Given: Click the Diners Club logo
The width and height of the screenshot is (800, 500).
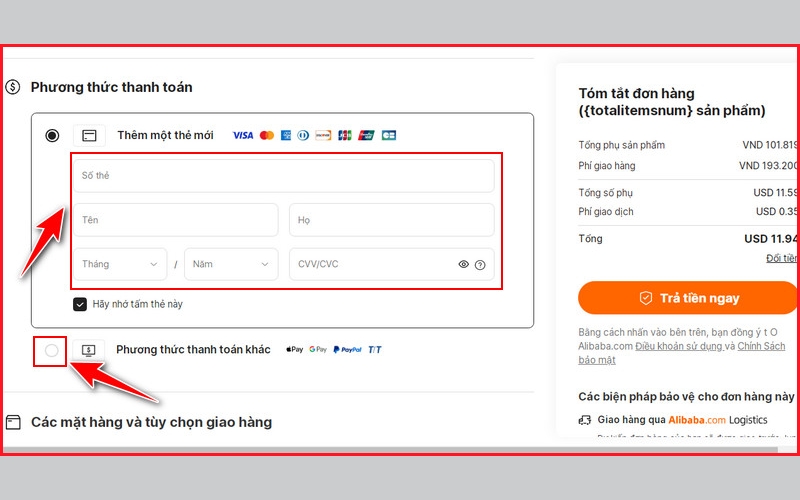Looking at the screenshot, I should coord(303,135).
